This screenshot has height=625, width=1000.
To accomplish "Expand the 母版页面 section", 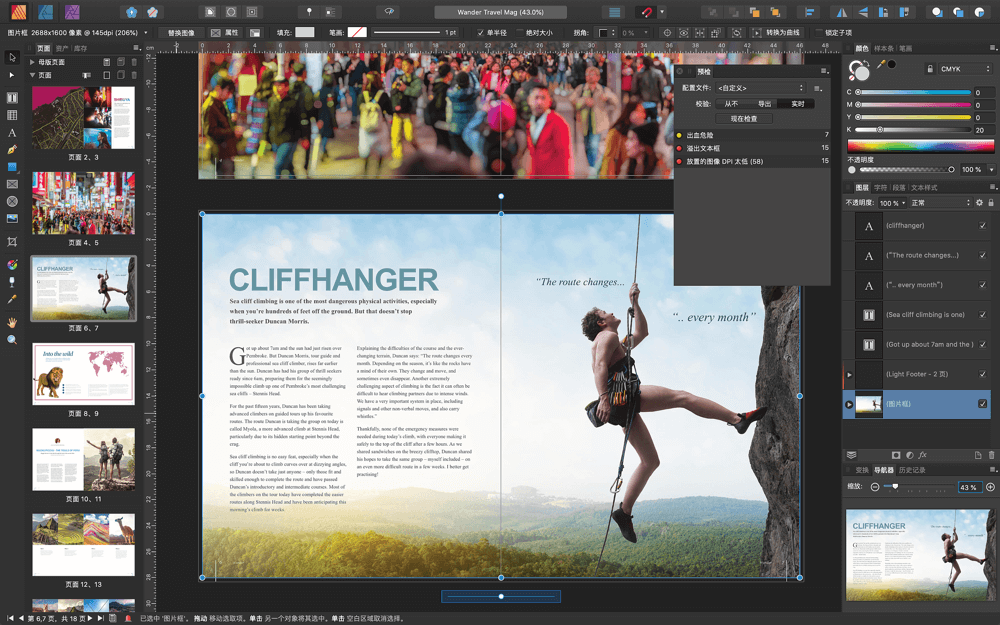I will pyautogui.click(x=32, y=62).
